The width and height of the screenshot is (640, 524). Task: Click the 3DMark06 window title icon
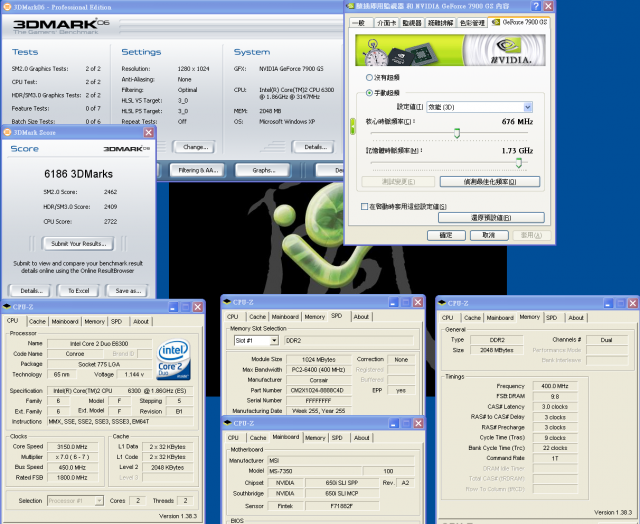point(7,7)
